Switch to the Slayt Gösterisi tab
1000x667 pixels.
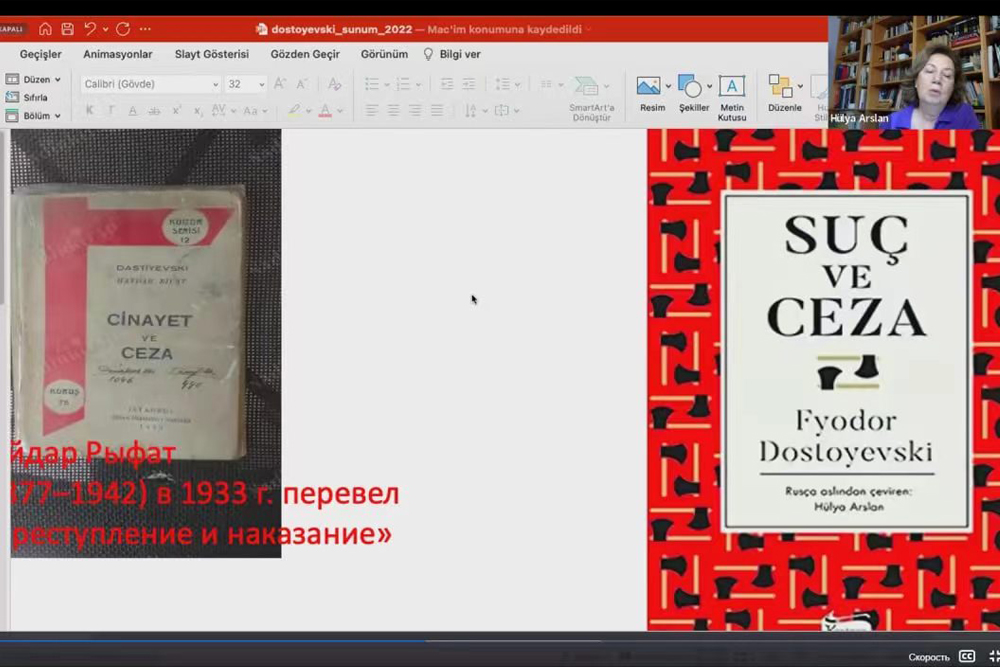point(211,54)
